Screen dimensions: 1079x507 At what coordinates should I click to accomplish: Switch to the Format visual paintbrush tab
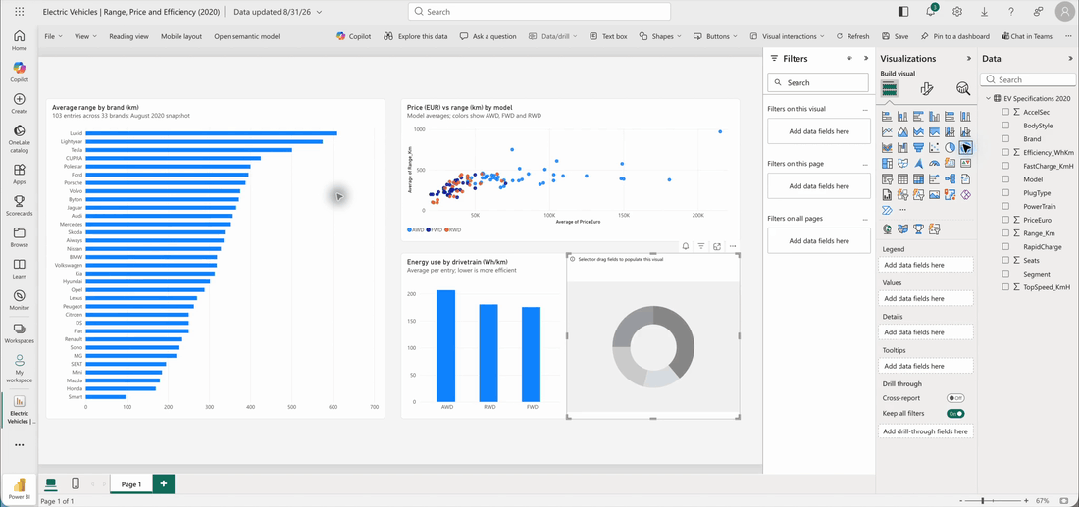[926, 88]
